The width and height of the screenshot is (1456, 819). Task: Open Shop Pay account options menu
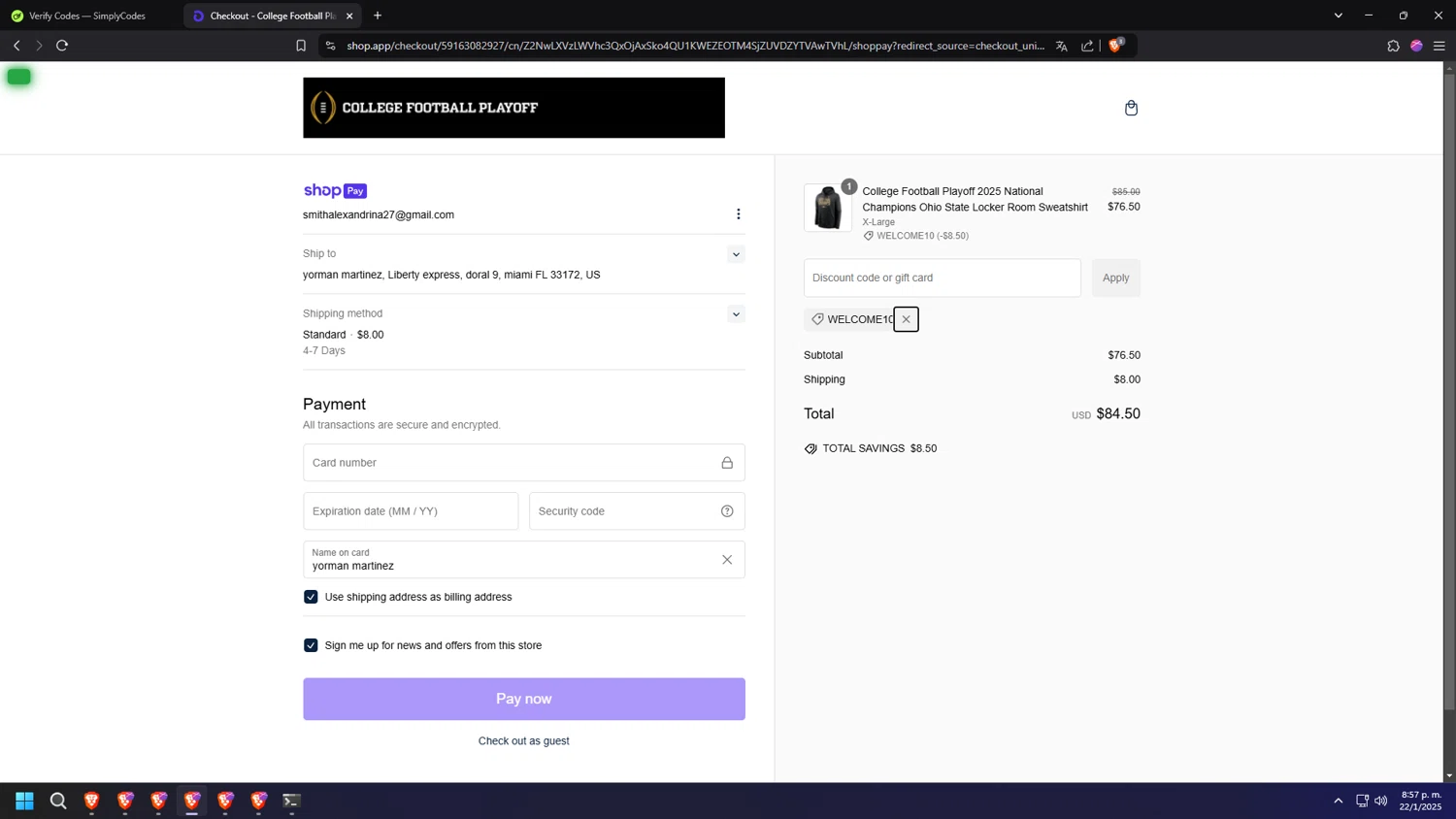(x=738, y=214)
